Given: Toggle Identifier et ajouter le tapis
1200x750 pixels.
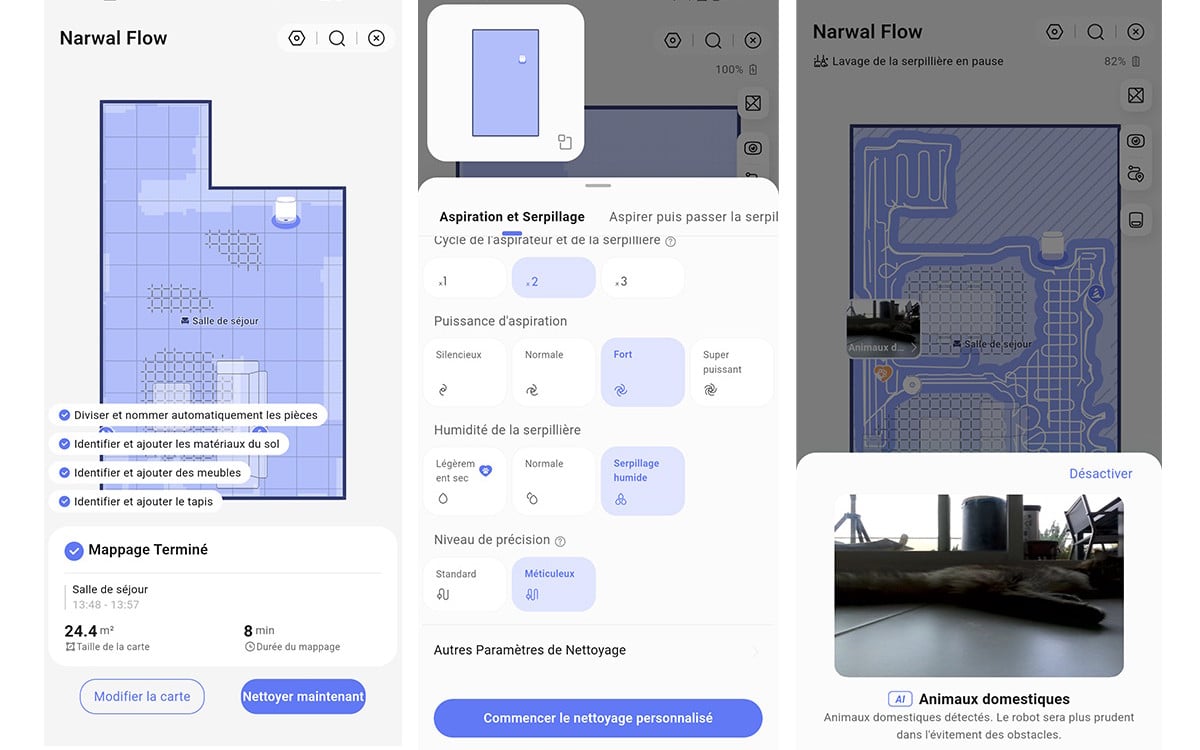Looking at the screenshot, I should [136, 501].
